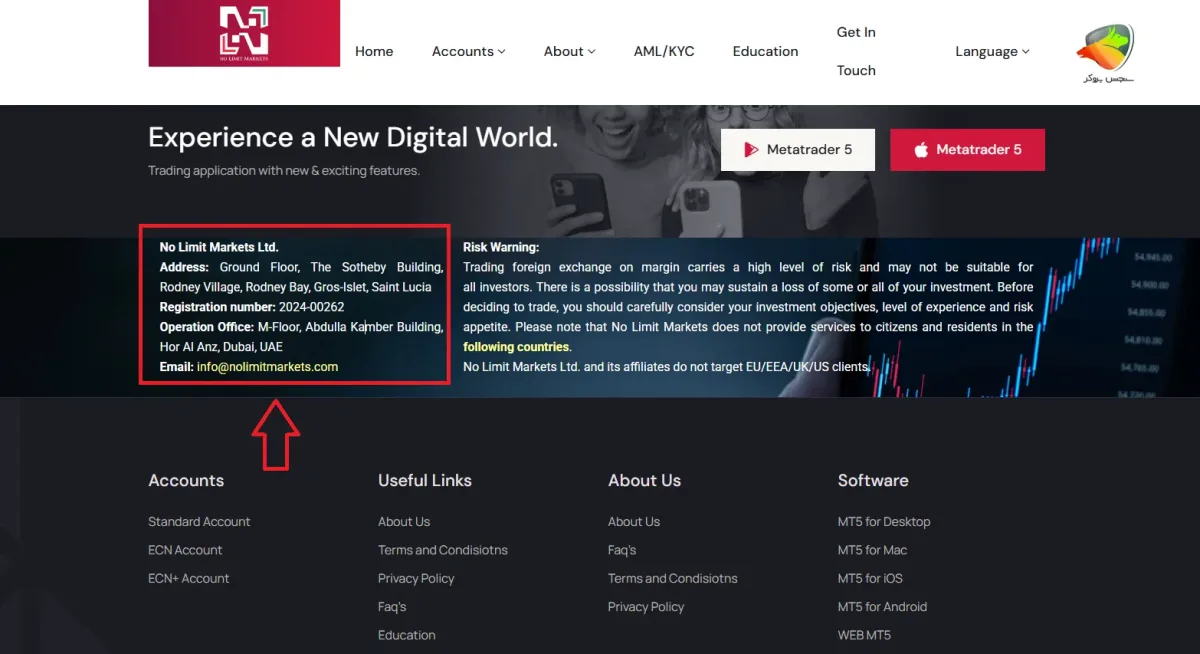Screen dimensions: 1200x654
Task: Click the 'Accounts' footer heading
Action: (x=186, y=481)
